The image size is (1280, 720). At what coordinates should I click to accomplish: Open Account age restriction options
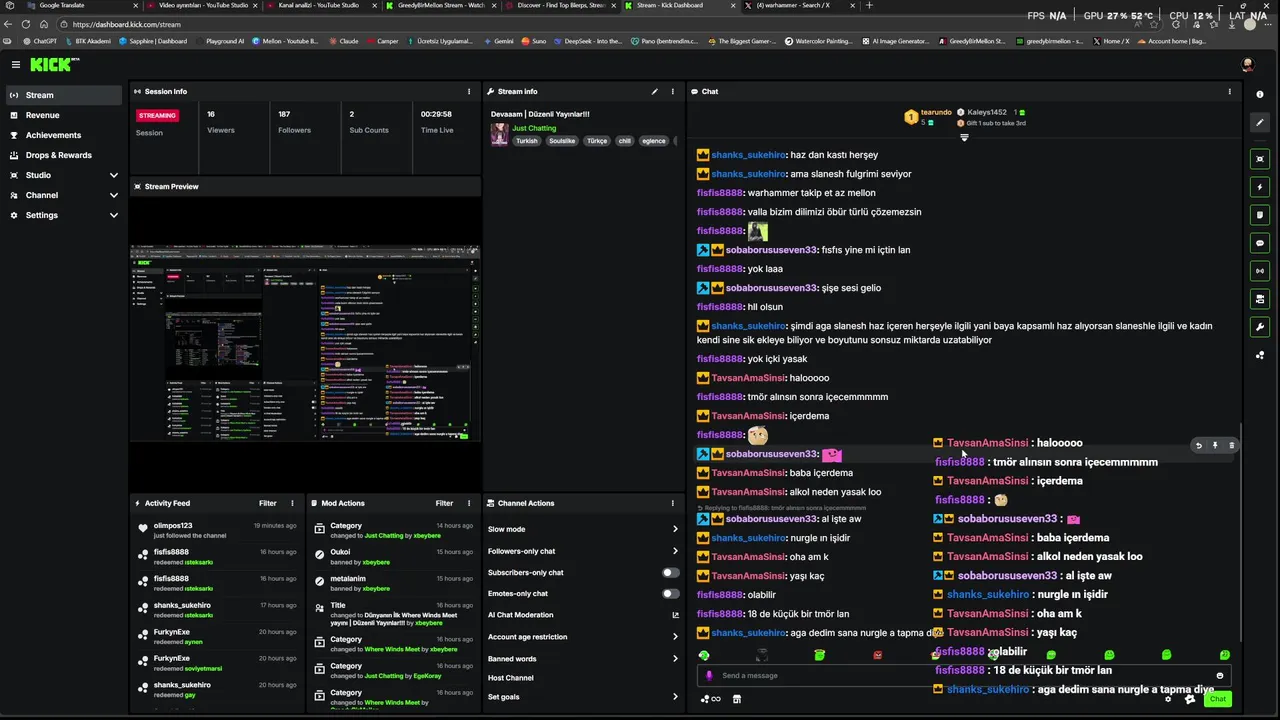click(583, 637)
